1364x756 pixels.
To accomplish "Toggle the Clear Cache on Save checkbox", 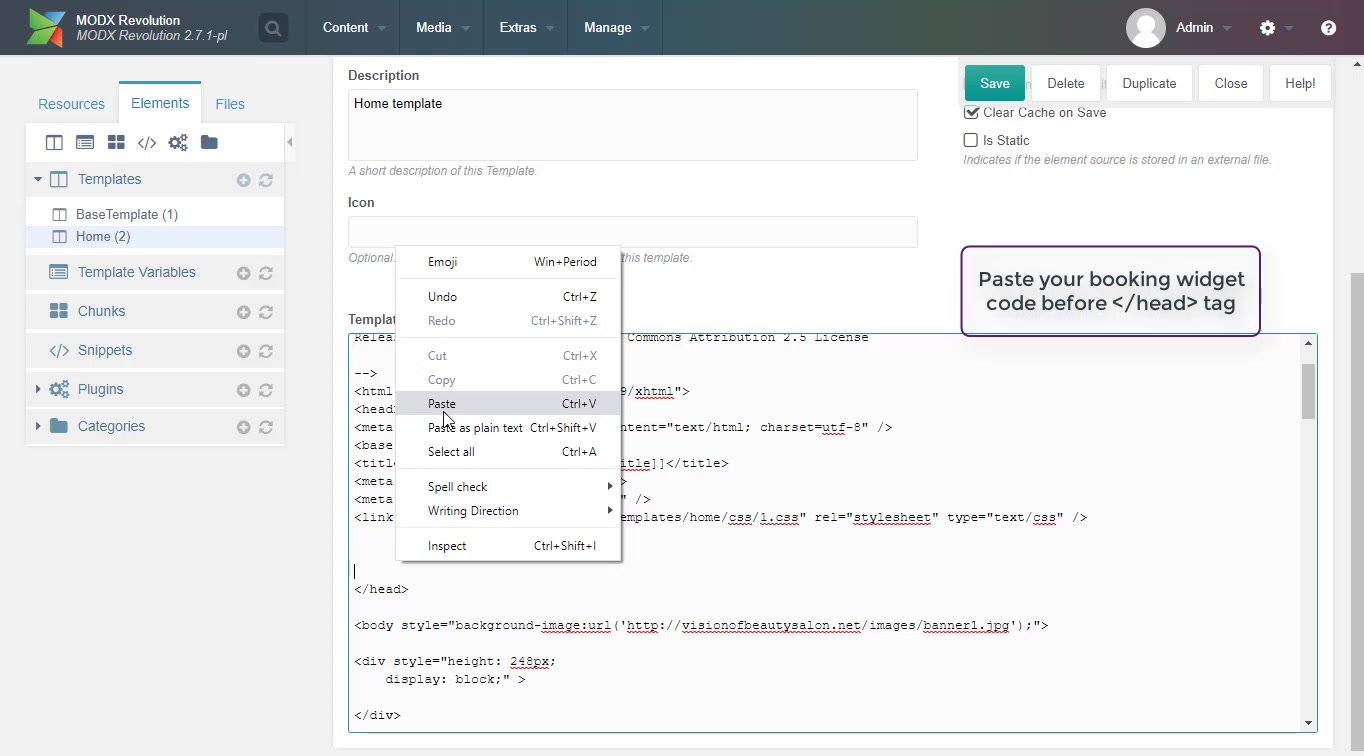I will tap(970, 113).
